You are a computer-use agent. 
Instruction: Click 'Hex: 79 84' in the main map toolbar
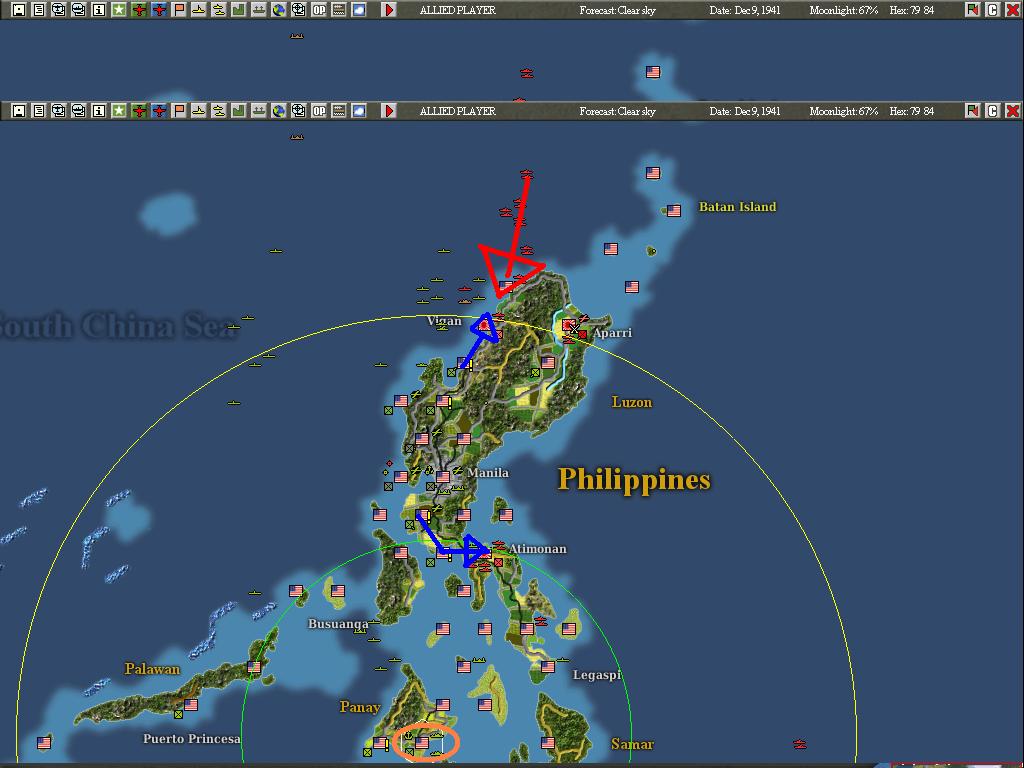[912, 111]
